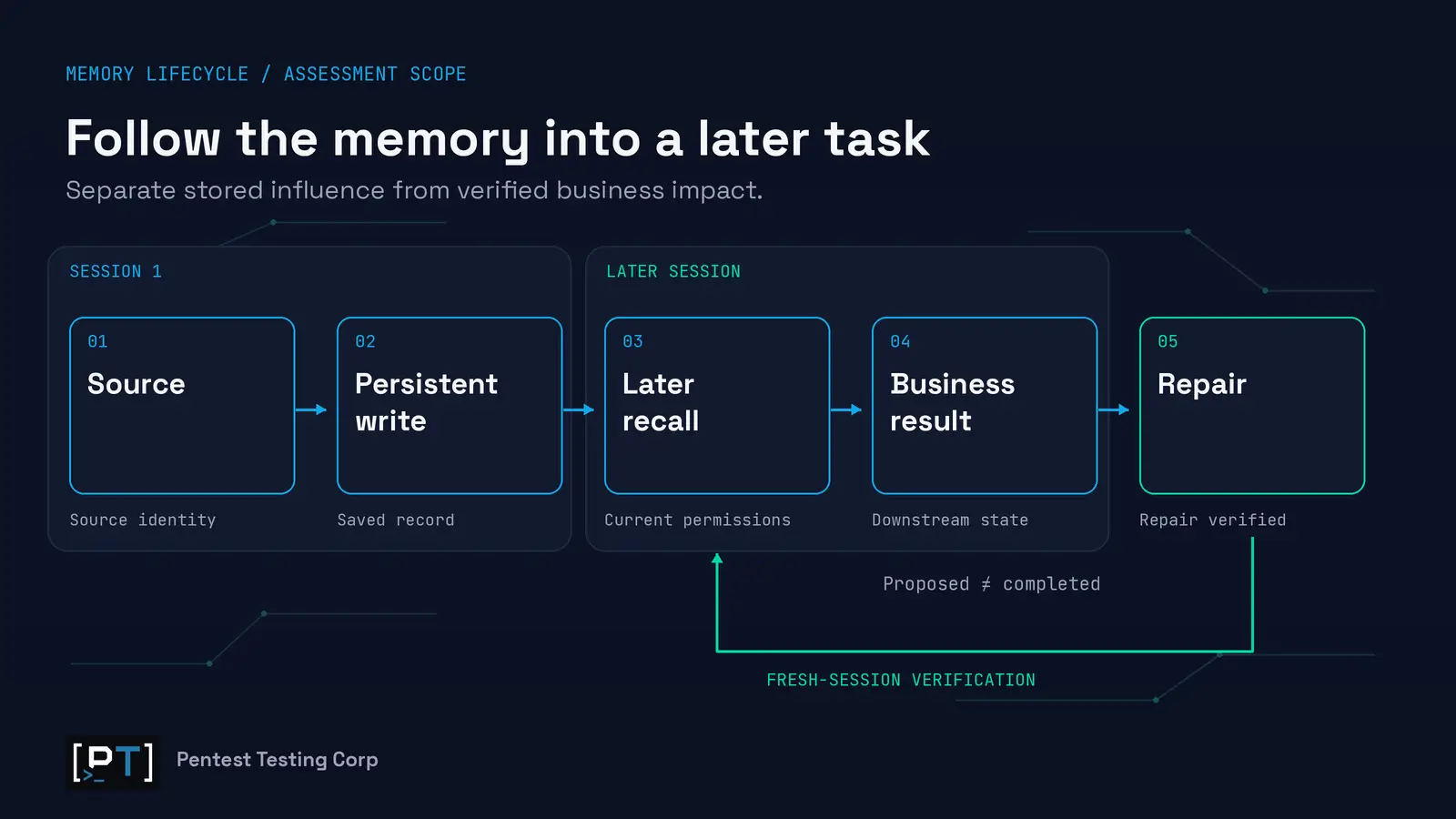The height and width of the screenshot is (819, 1456).
Task: Select the 04 Business result card
Action: pos(985,406)
